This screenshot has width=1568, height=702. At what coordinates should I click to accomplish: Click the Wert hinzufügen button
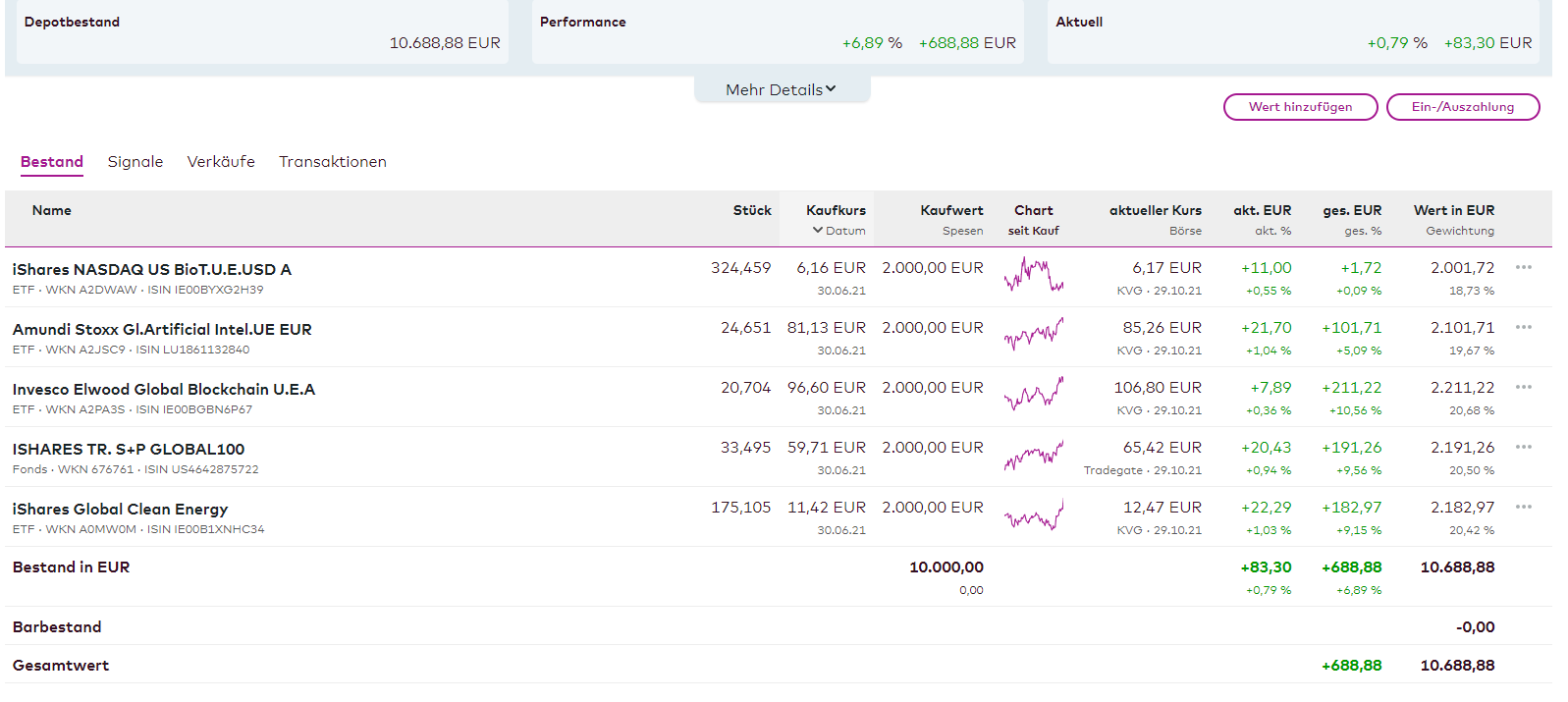1300,107
